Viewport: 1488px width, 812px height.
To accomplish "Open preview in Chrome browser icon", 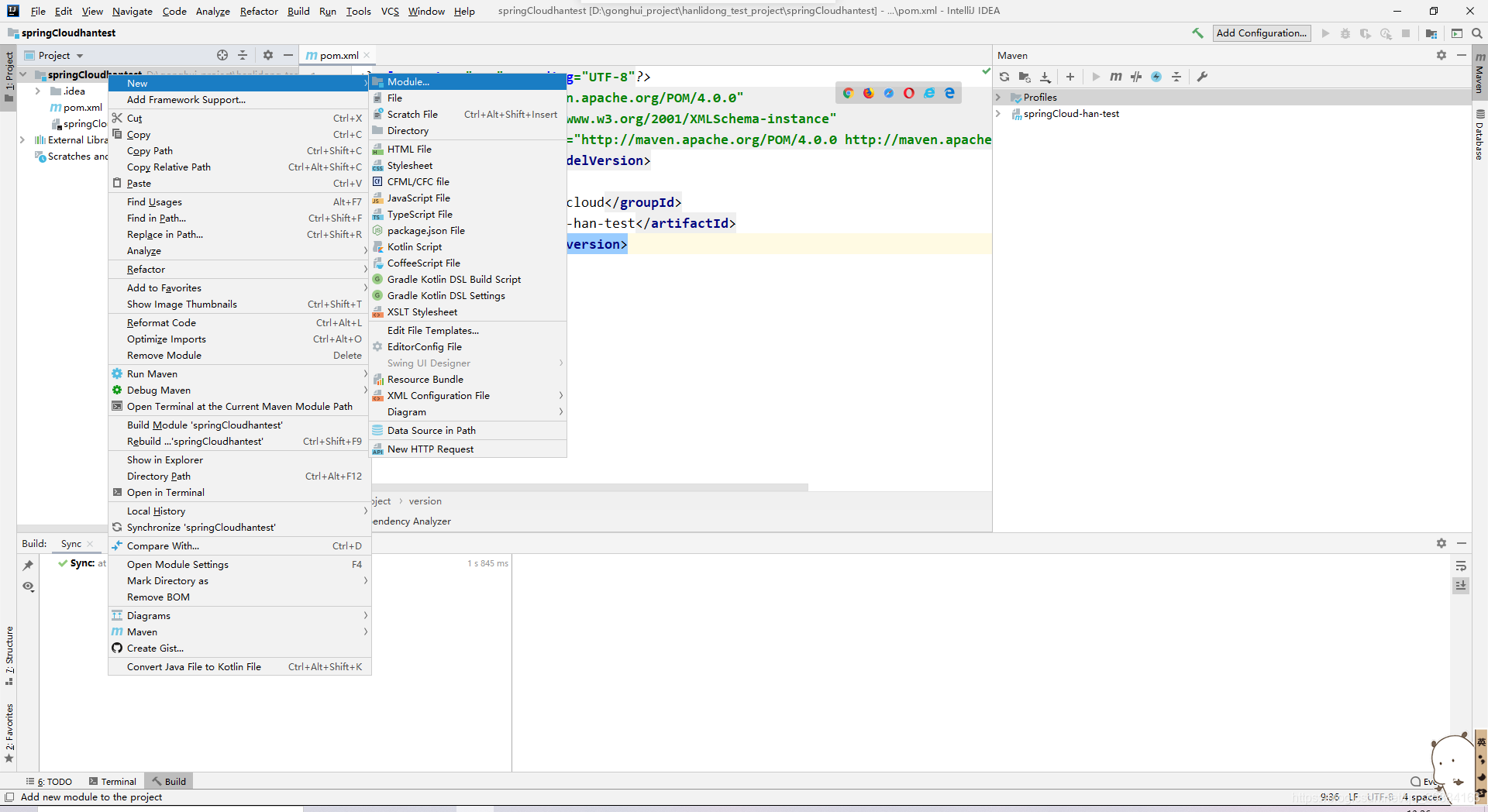I will coord(849,93).
